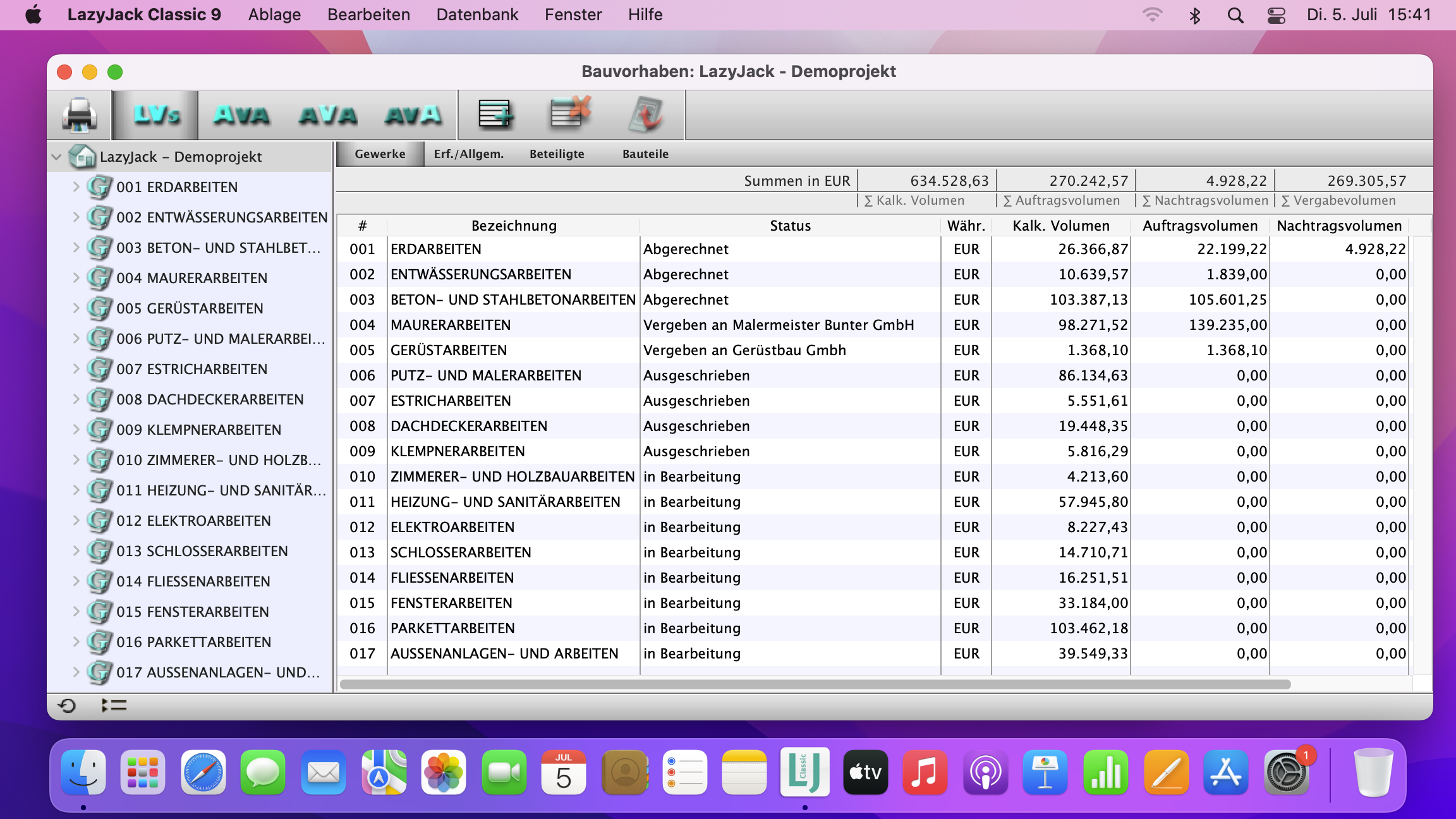Click Nachtragsvolumen value 4.928,22 in row 001
1456x819 pixels.
[x=1376, y=249]
